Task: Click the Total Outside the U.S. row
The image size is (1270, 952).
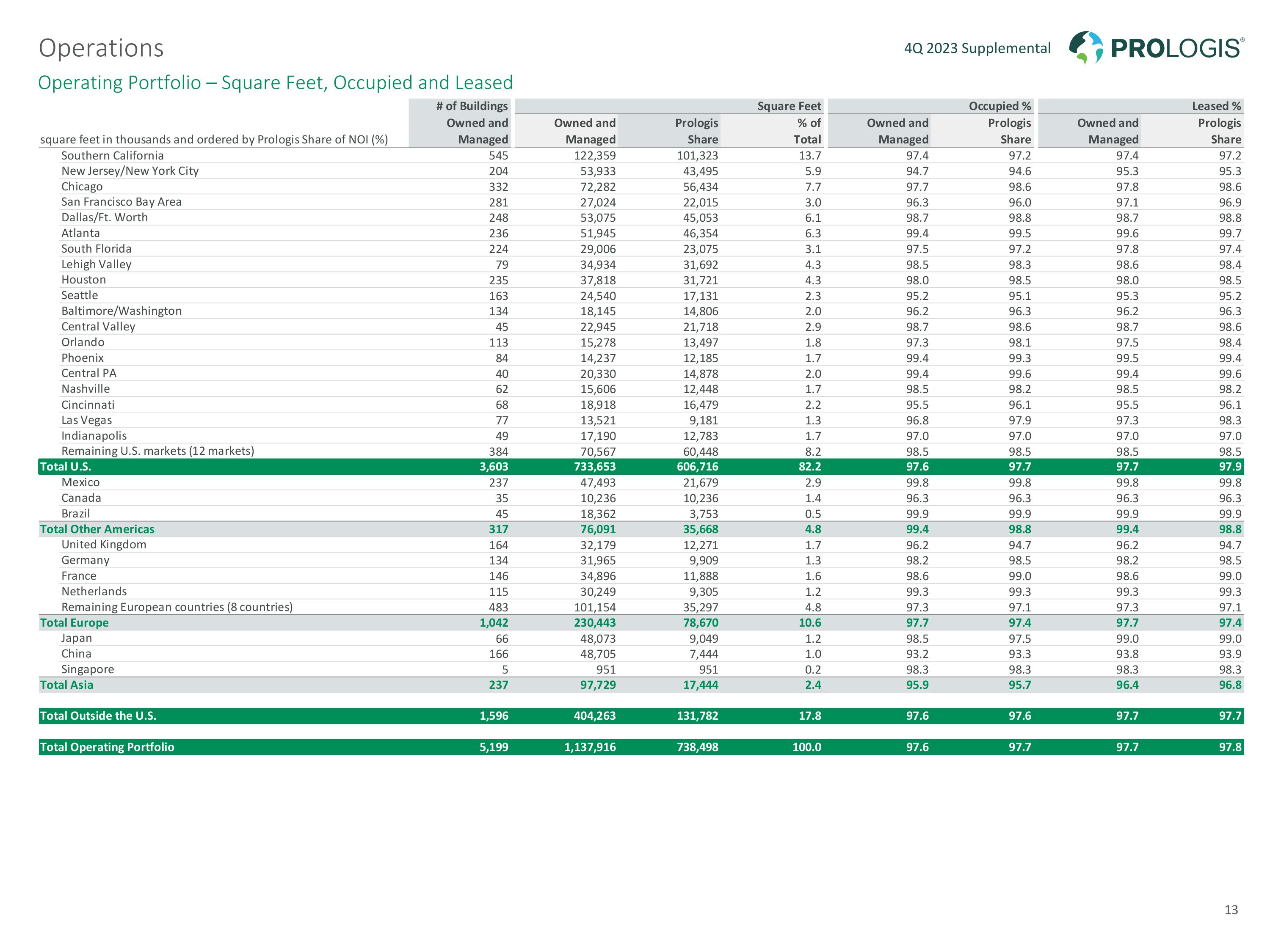Action: point(98,715)
